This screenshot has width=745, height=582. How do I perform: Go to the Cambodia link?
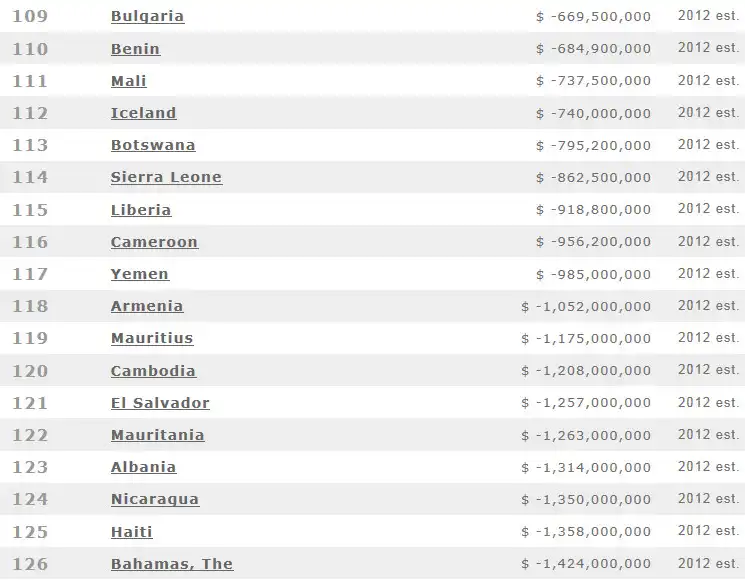(153, 371)
